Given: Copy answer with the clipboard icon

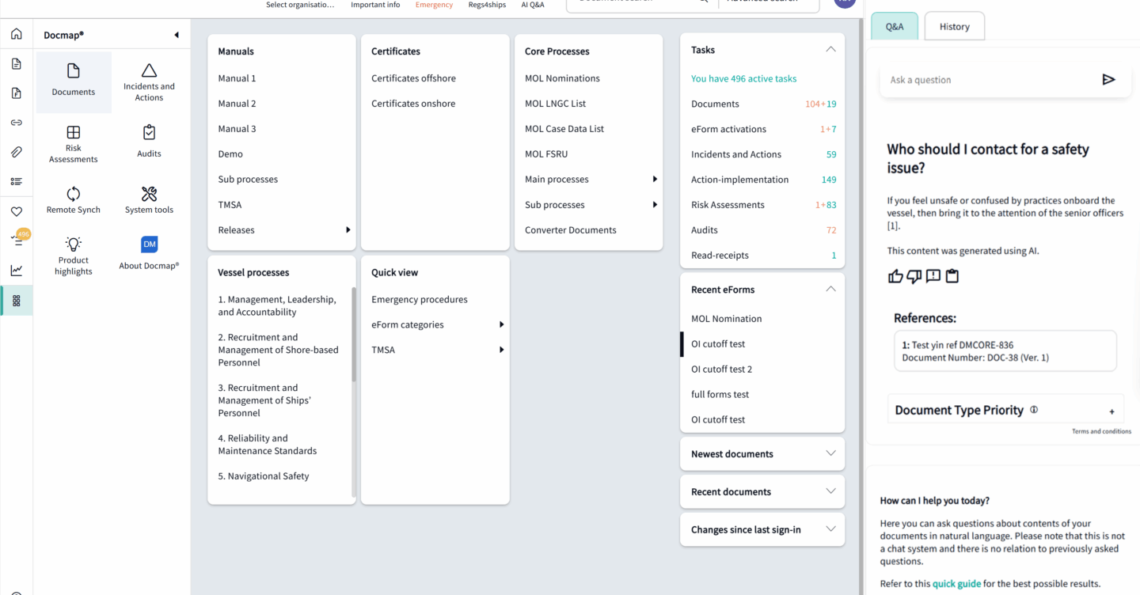Looking at the screenshot, I should click(x=952, y=277).
